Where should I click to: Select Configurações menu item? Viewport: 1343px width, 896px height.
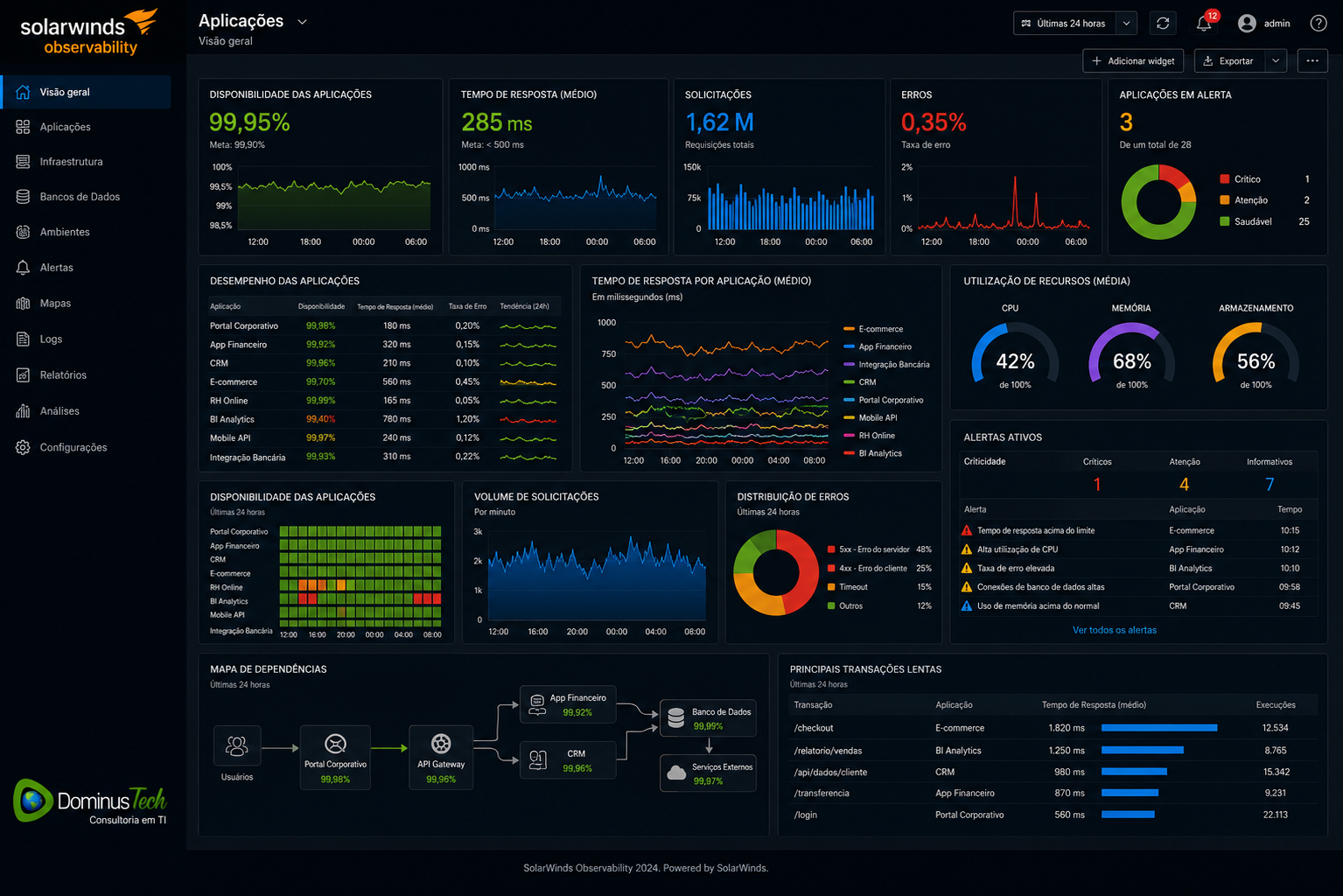click(x=73, y=447)
